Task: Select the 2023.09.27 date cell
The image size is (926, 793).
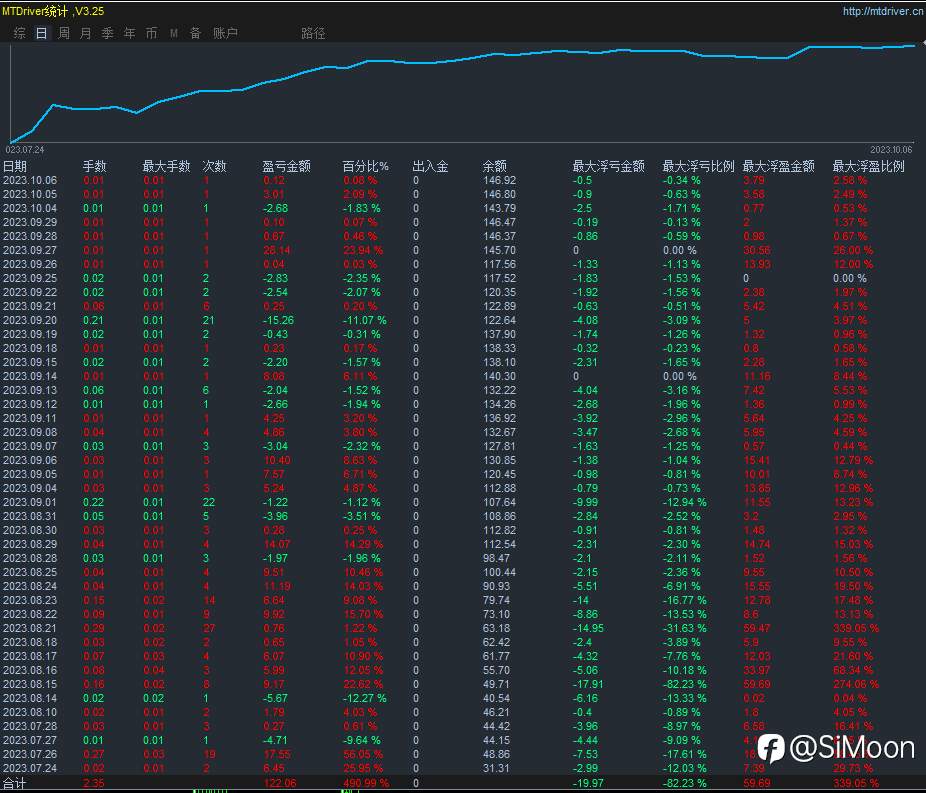Action: point(30,250)
